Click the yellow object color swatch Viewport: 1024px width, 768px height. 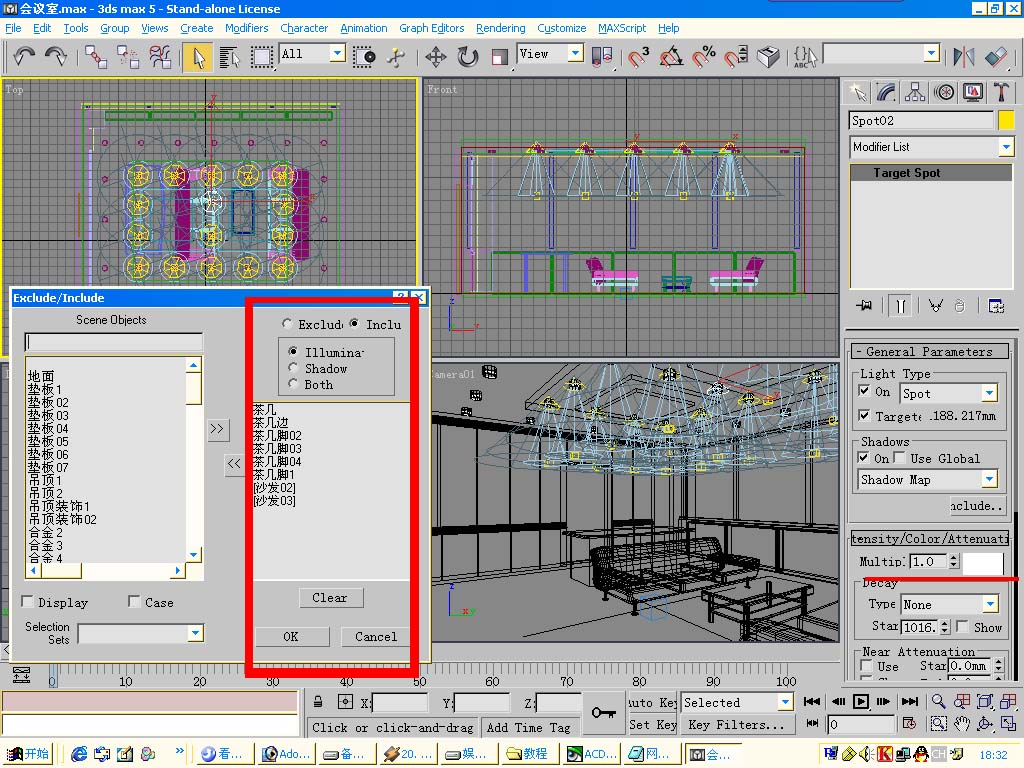pos(1008,120)
